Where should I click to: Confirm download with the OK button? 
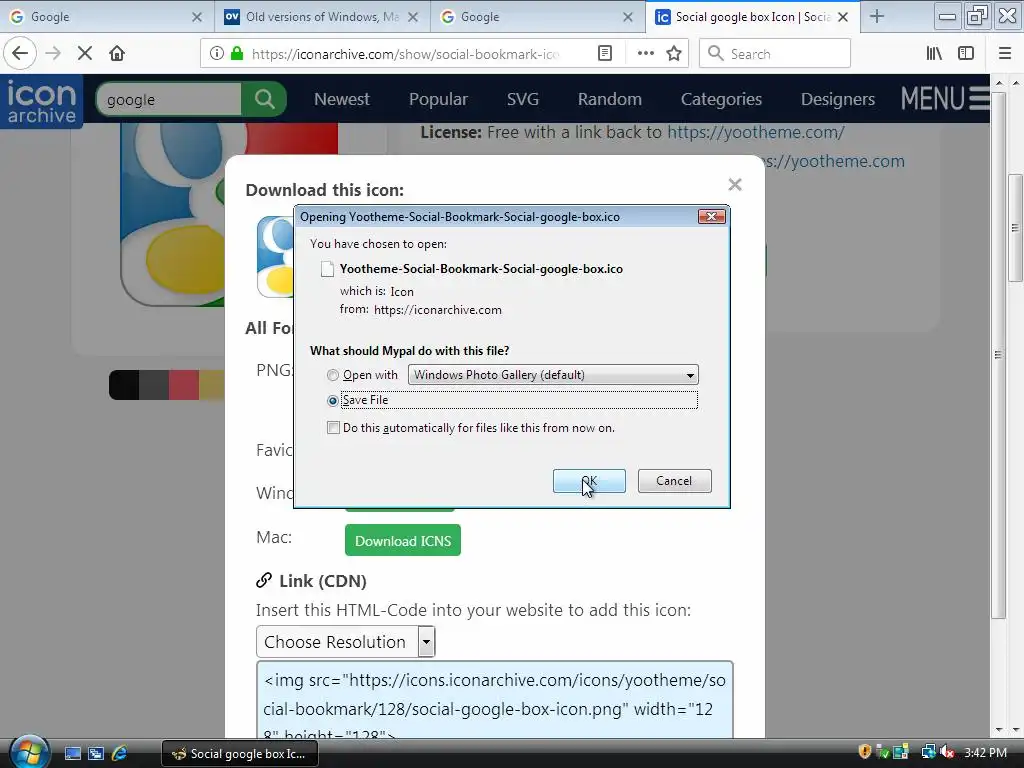pyautogui.click(x=589, y=481)
